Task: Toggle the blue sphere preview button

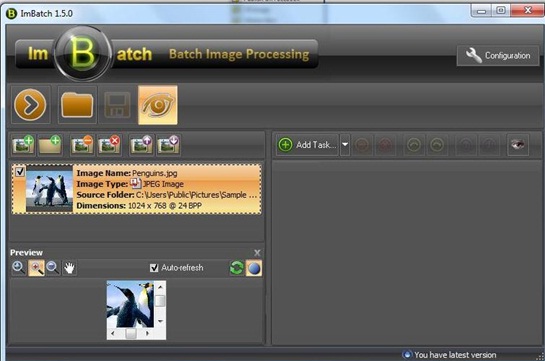Action: (254, 268)
